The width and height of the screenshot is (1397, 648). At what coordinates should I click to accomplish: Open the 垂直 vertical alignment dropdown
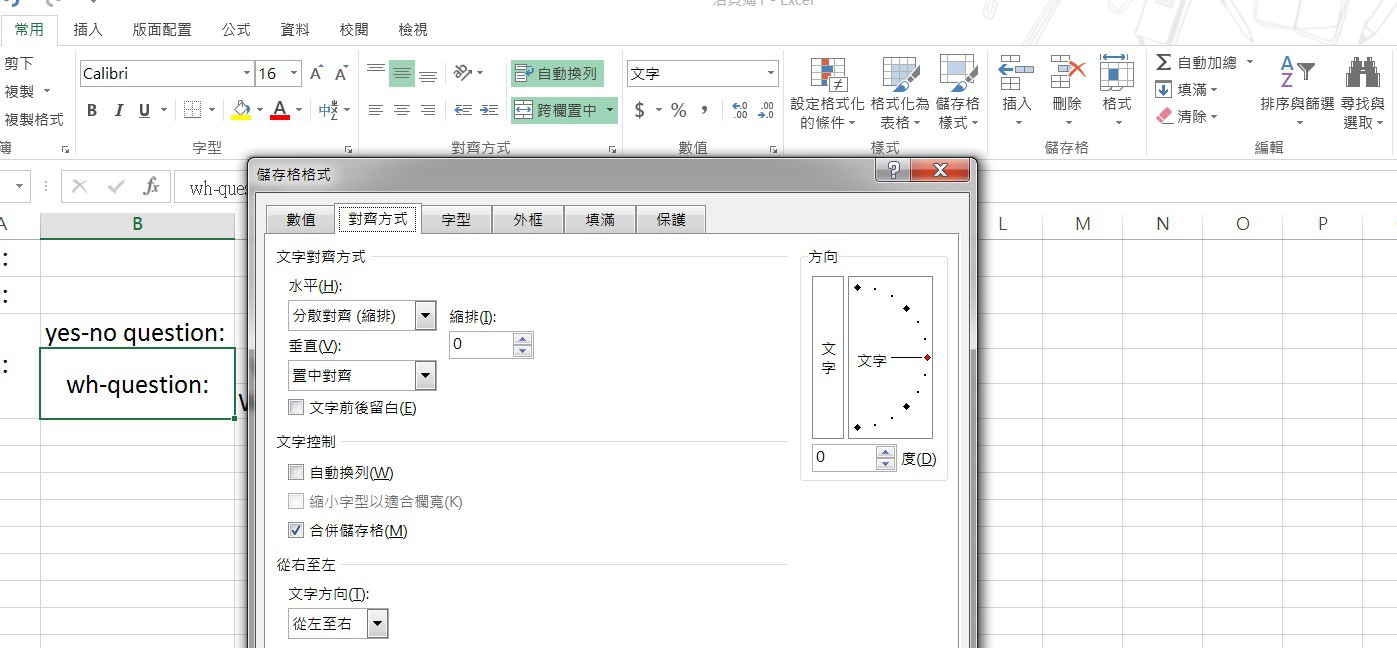tap(425, 376)
